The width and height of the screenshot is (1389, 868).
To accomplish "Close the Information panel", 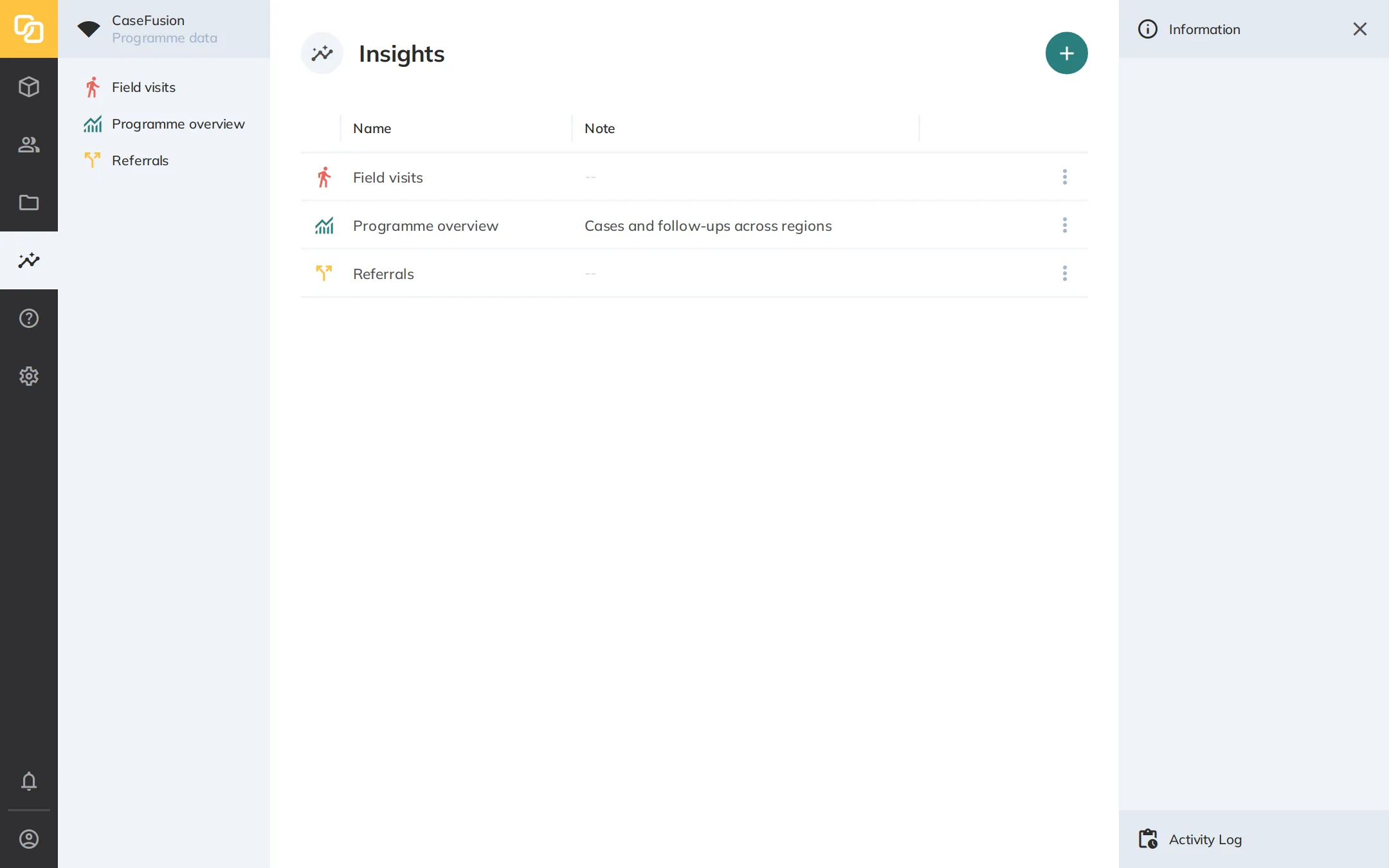I will (1359, 29).
